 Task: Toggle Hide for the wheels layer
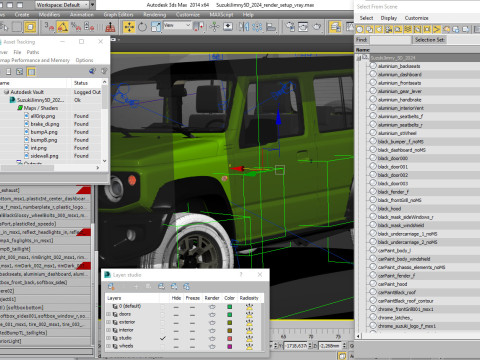(x=176, y=346)
